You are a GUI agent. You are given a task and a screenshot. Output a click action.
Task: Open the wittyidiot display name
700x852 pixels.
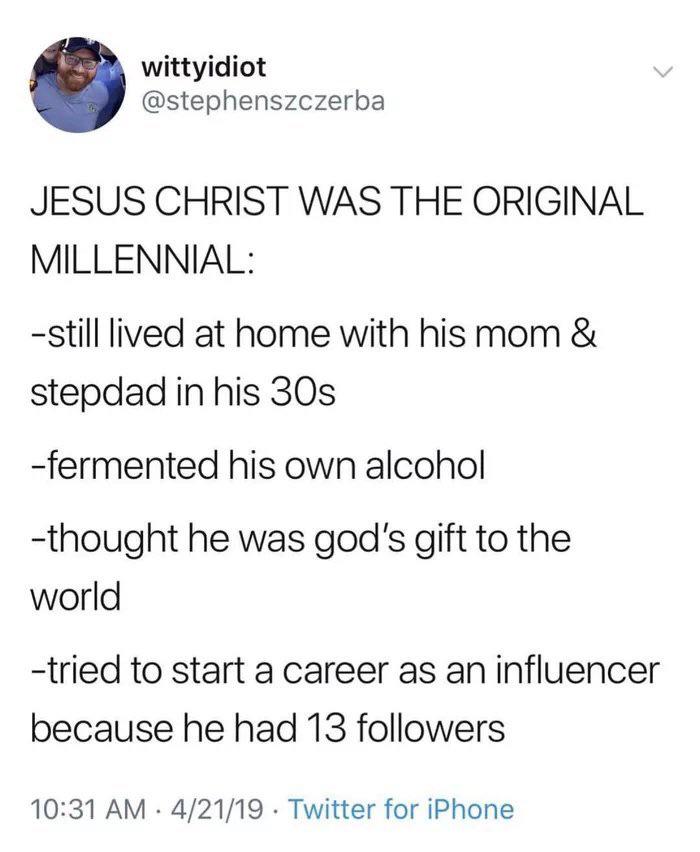(204, 69)
